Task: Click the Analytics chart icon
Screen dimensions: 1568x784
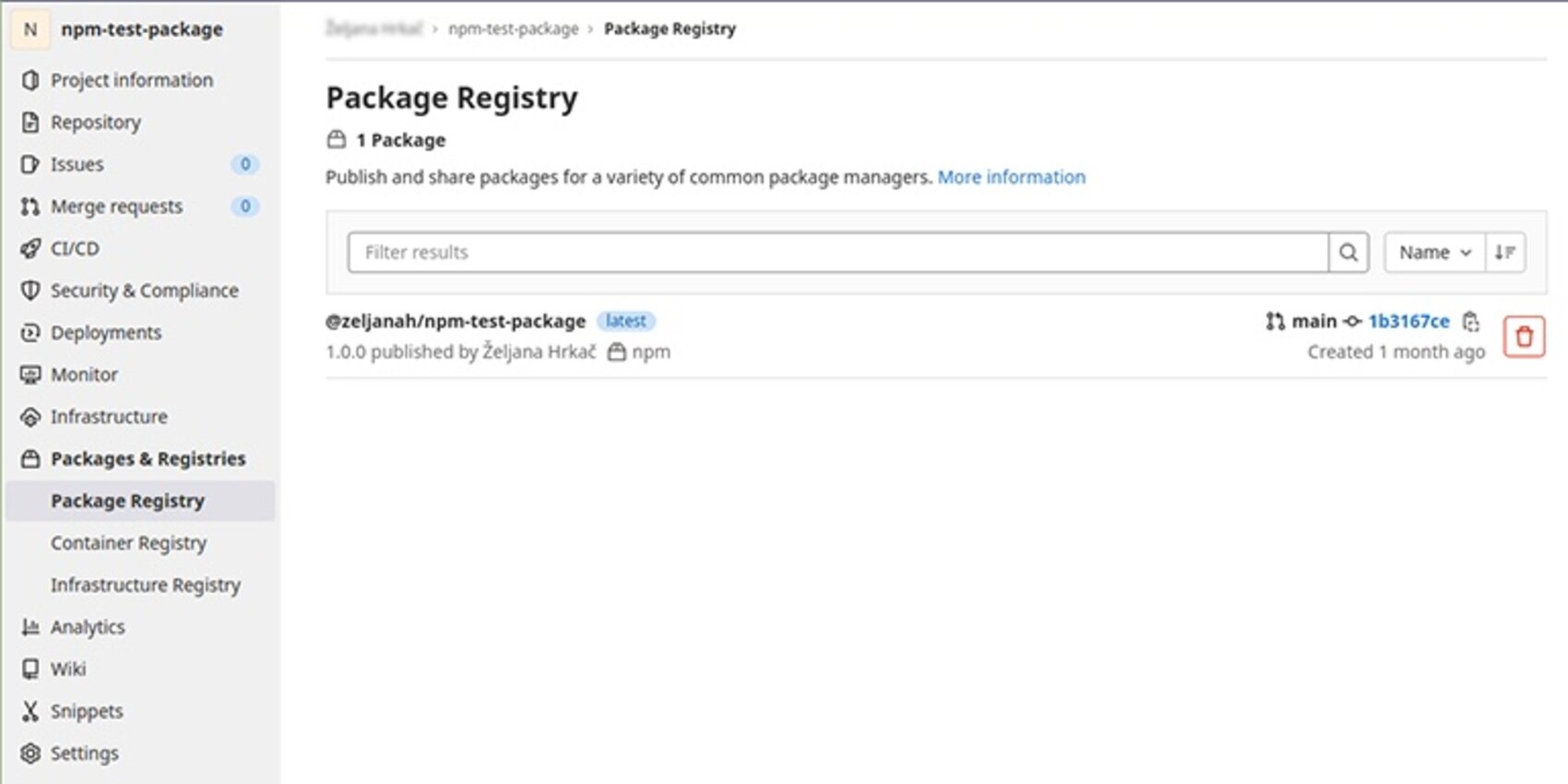Action: point(30,627)
